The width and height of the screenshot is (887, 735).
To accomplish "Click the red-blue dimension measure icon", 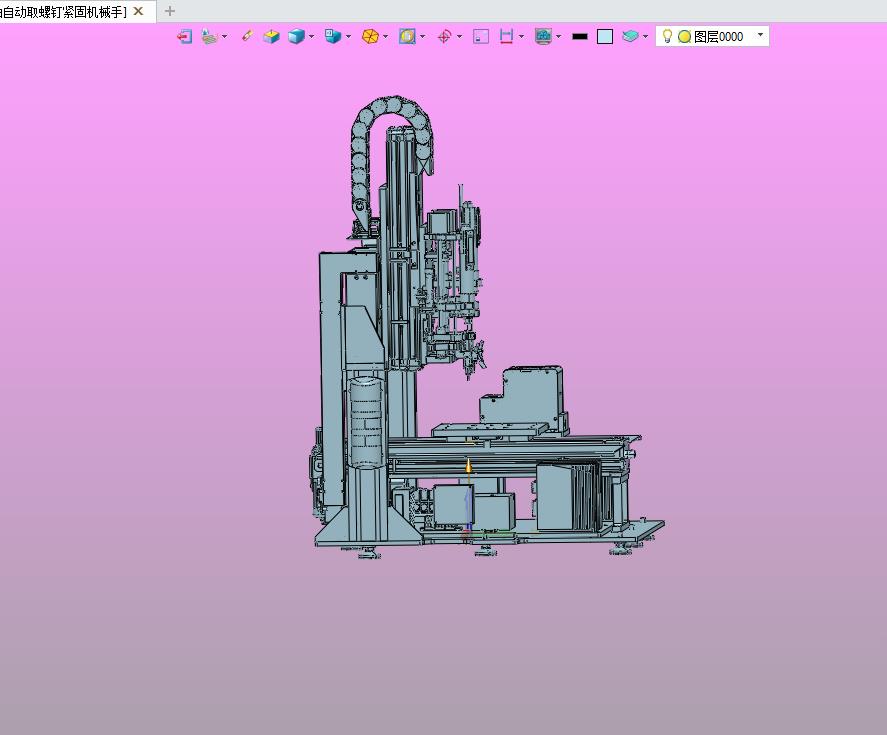I will 506,37.
